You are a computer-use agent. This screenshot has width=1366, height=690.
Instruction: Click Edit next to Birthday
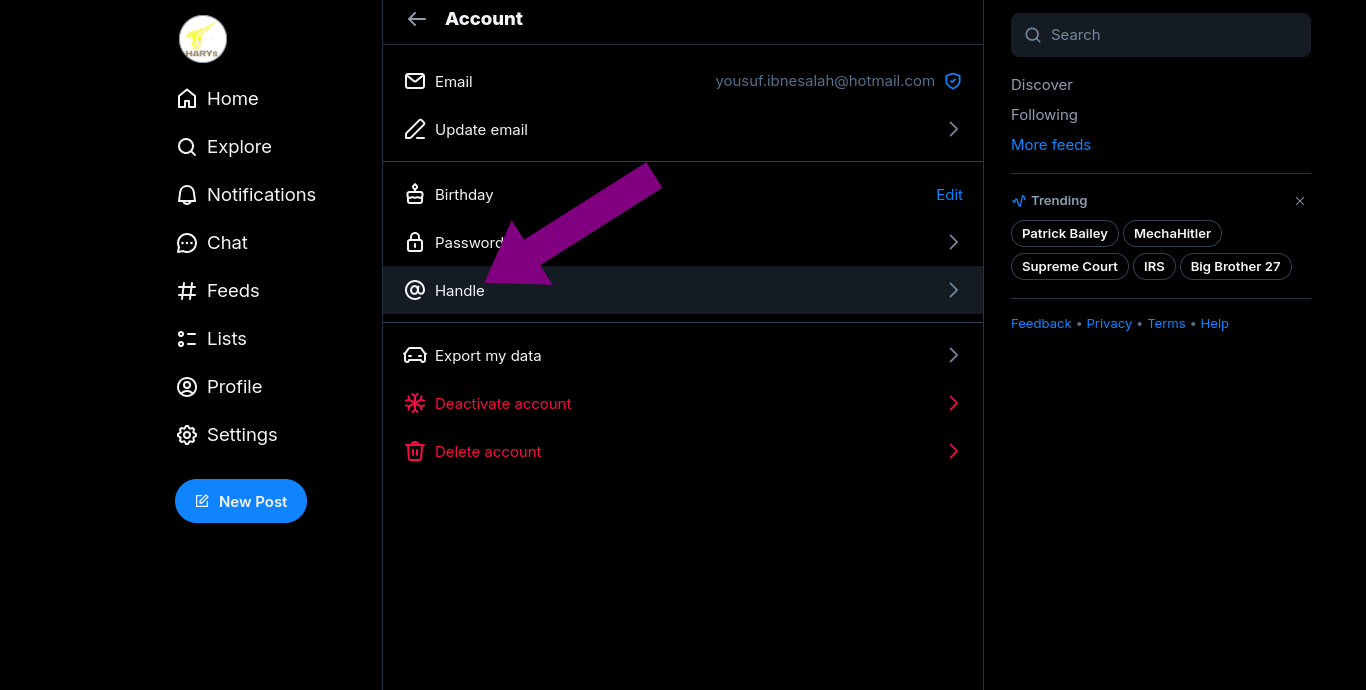click(949, 195)
